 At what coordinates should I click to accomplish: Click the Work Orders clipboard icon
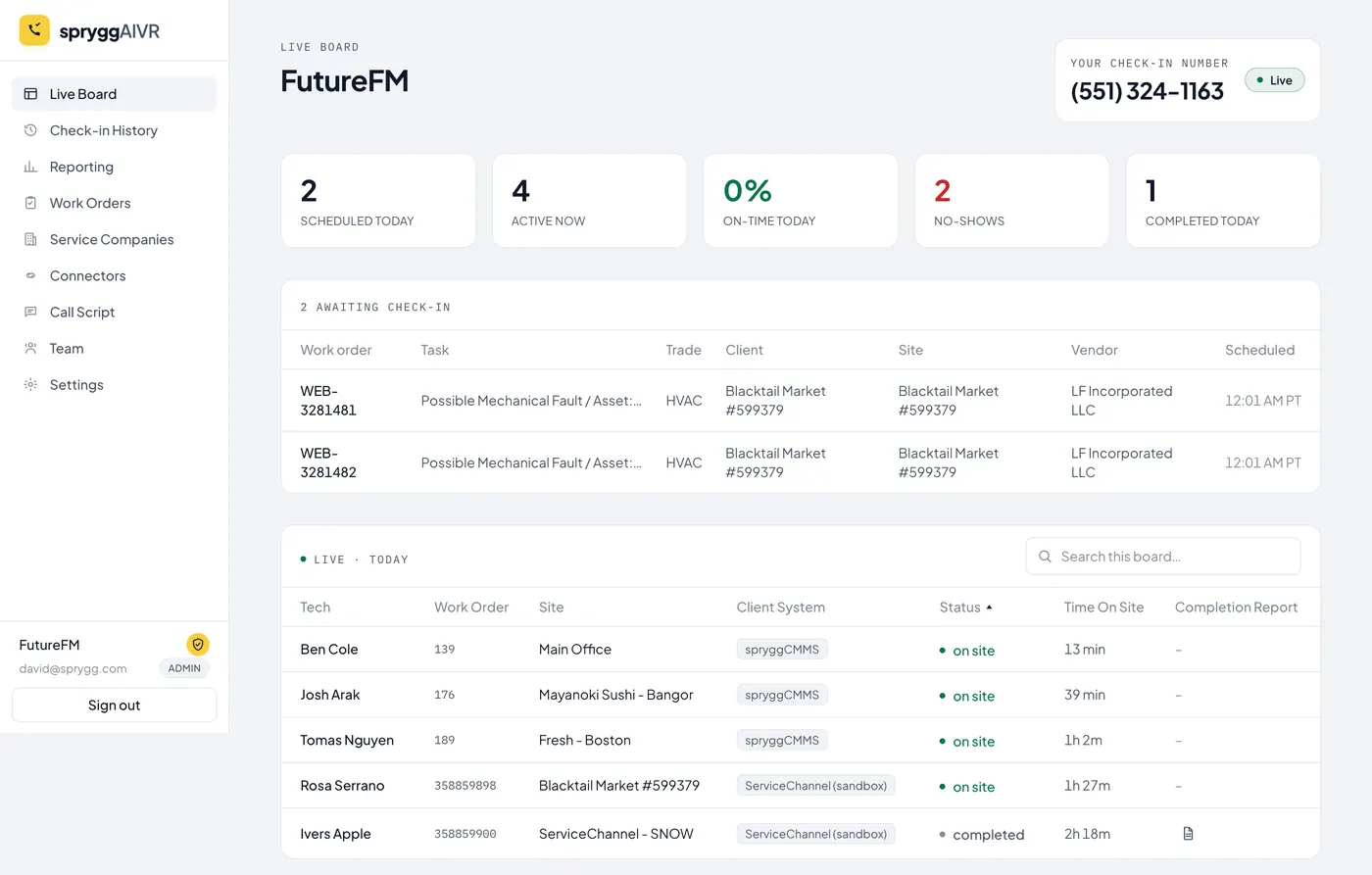(30, 203)
